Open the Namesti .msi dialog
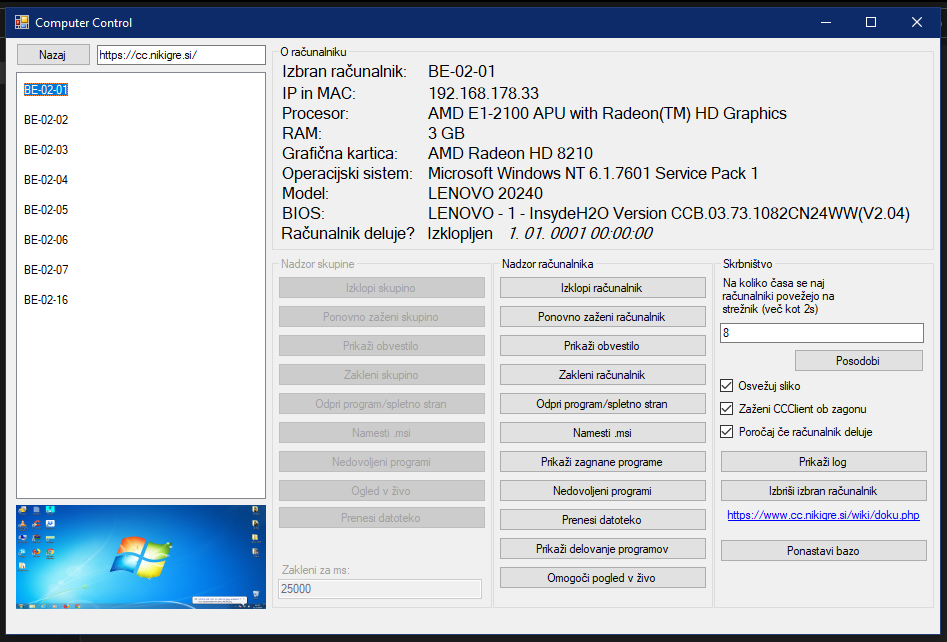947x642 pixels. [602, 433]
